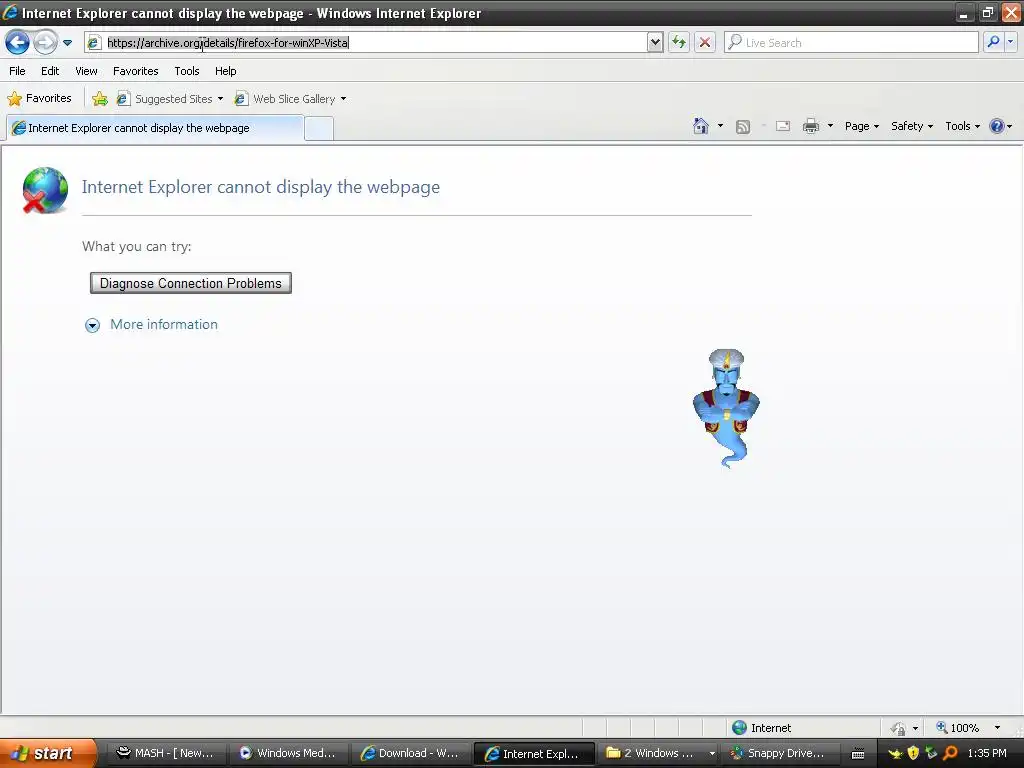Open the Tools menu in menu bar

pyautogui.click(x=187, y=71)
